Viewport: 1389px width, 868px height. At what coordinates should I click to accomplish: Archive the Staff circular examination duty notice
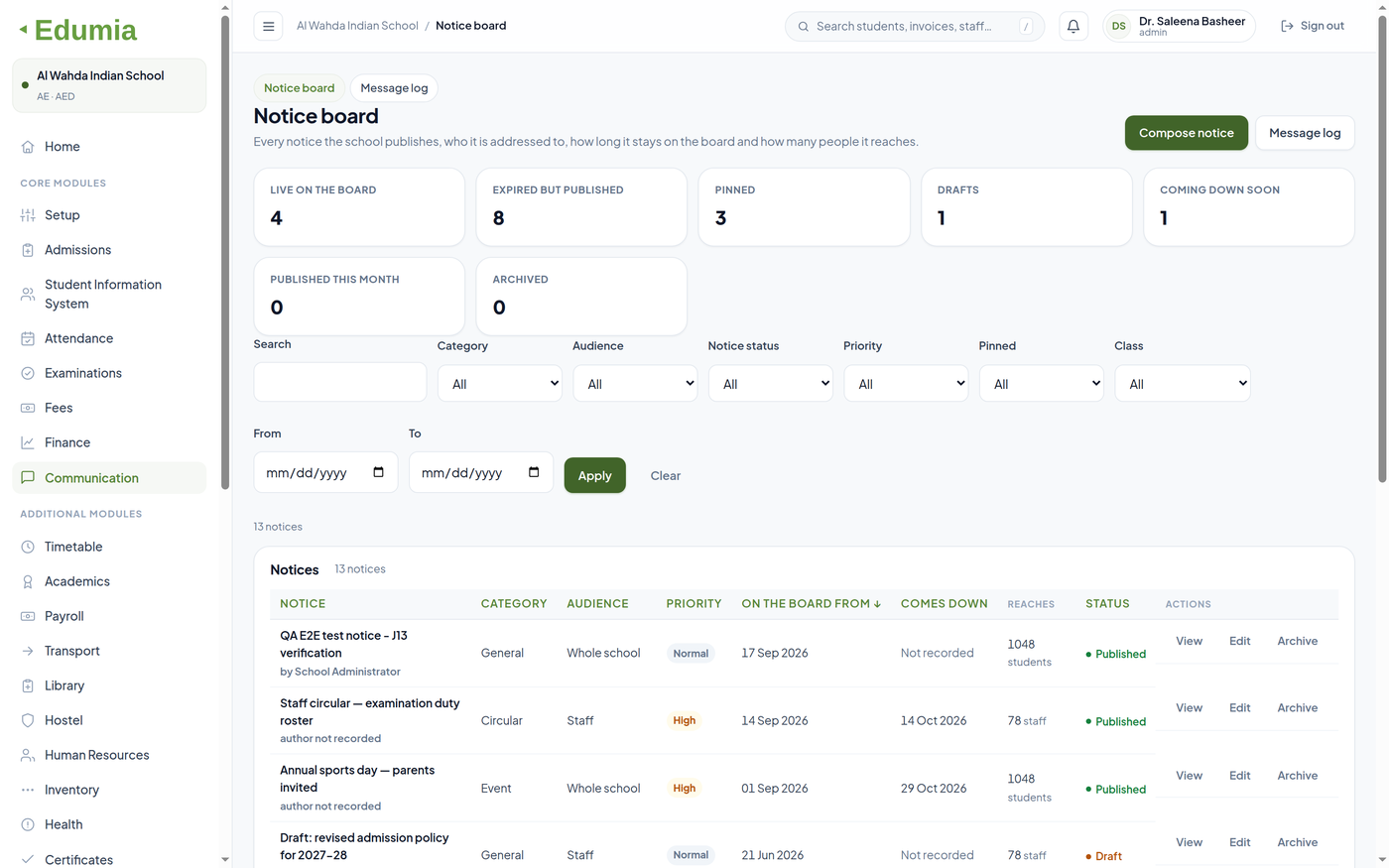click(x=1297, y=708)
